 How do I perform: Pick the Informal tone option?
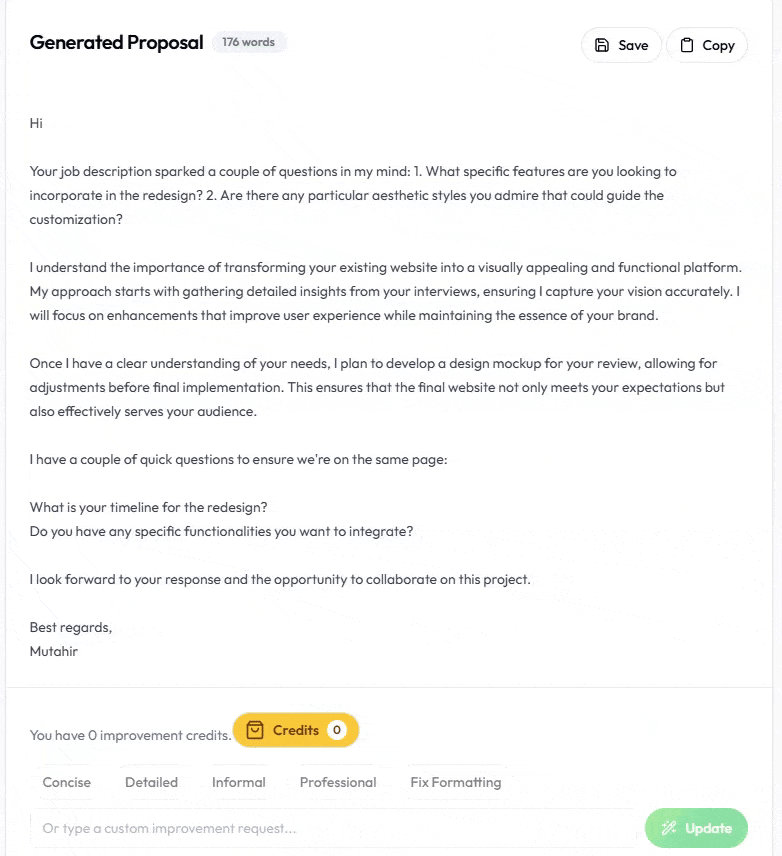[239, 782]
